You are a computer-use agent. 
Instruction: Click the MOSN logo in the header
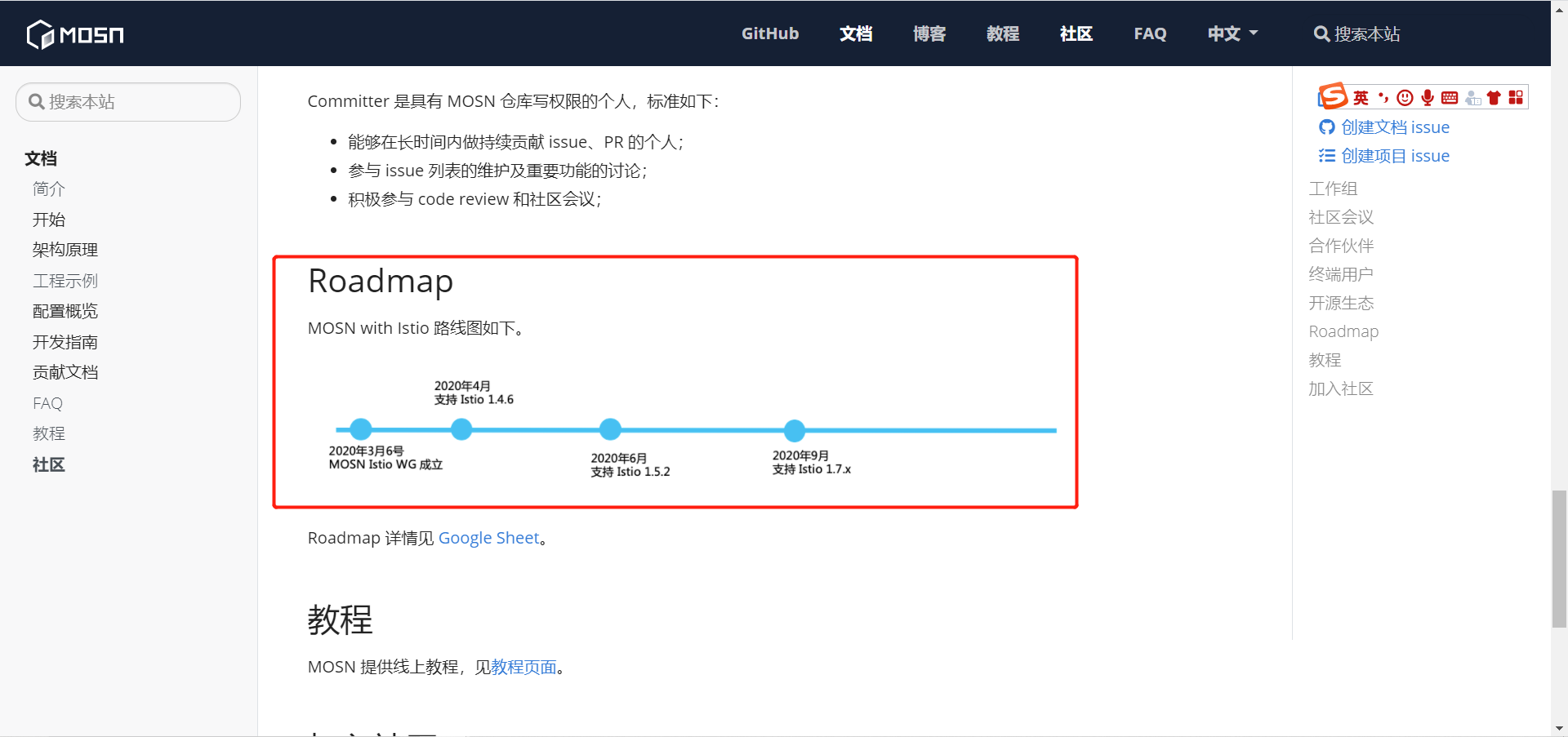tap(75, 34)
